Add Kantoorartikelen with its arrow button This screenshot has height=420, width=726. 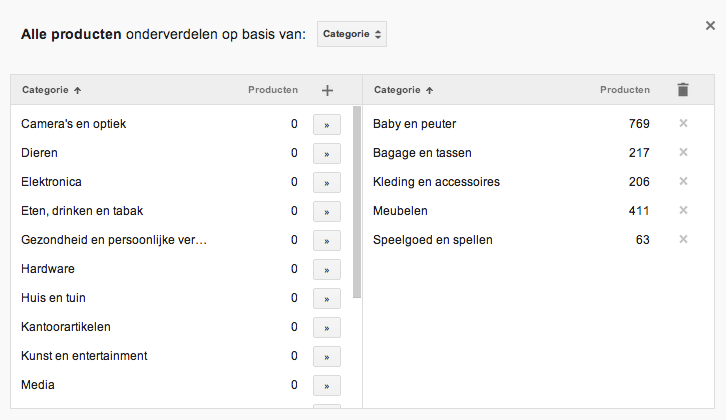pyautogui.click(x=326, y=328)
